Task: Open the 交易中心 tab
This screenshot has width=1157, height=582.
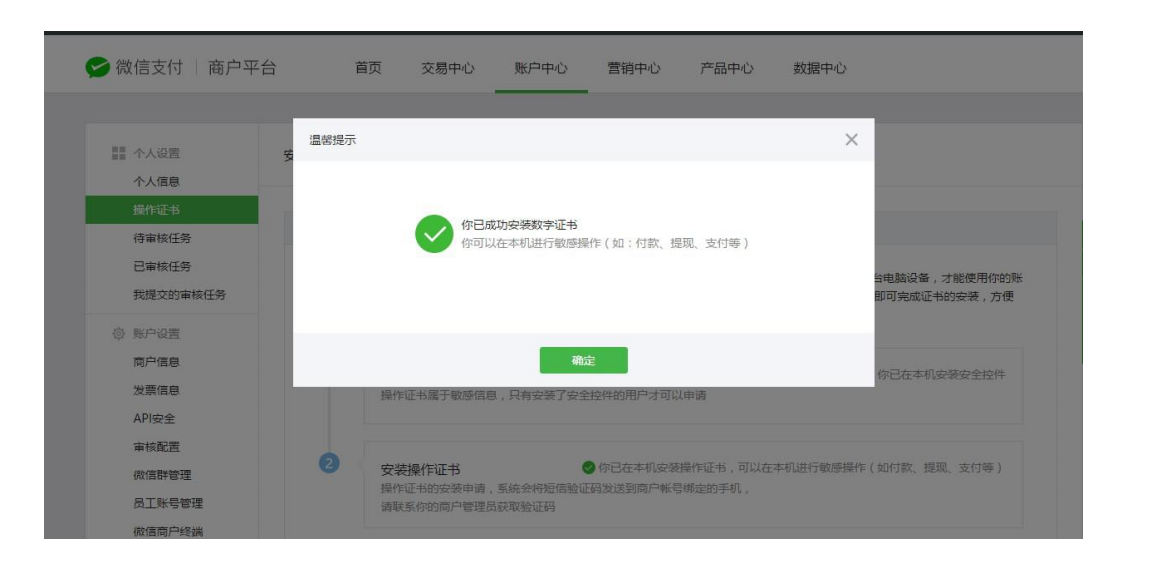Action: point(448,69)
